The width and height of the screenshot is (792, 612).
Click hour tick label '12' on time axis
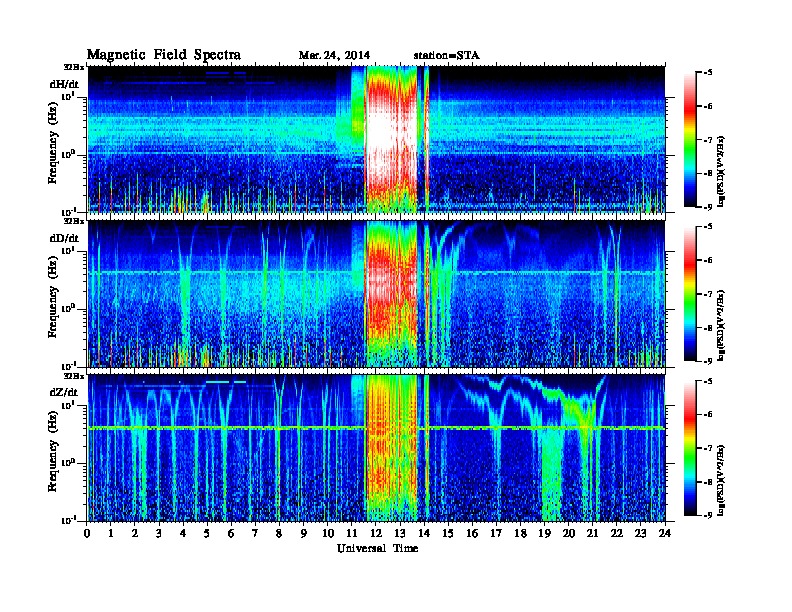click(376, 533)
